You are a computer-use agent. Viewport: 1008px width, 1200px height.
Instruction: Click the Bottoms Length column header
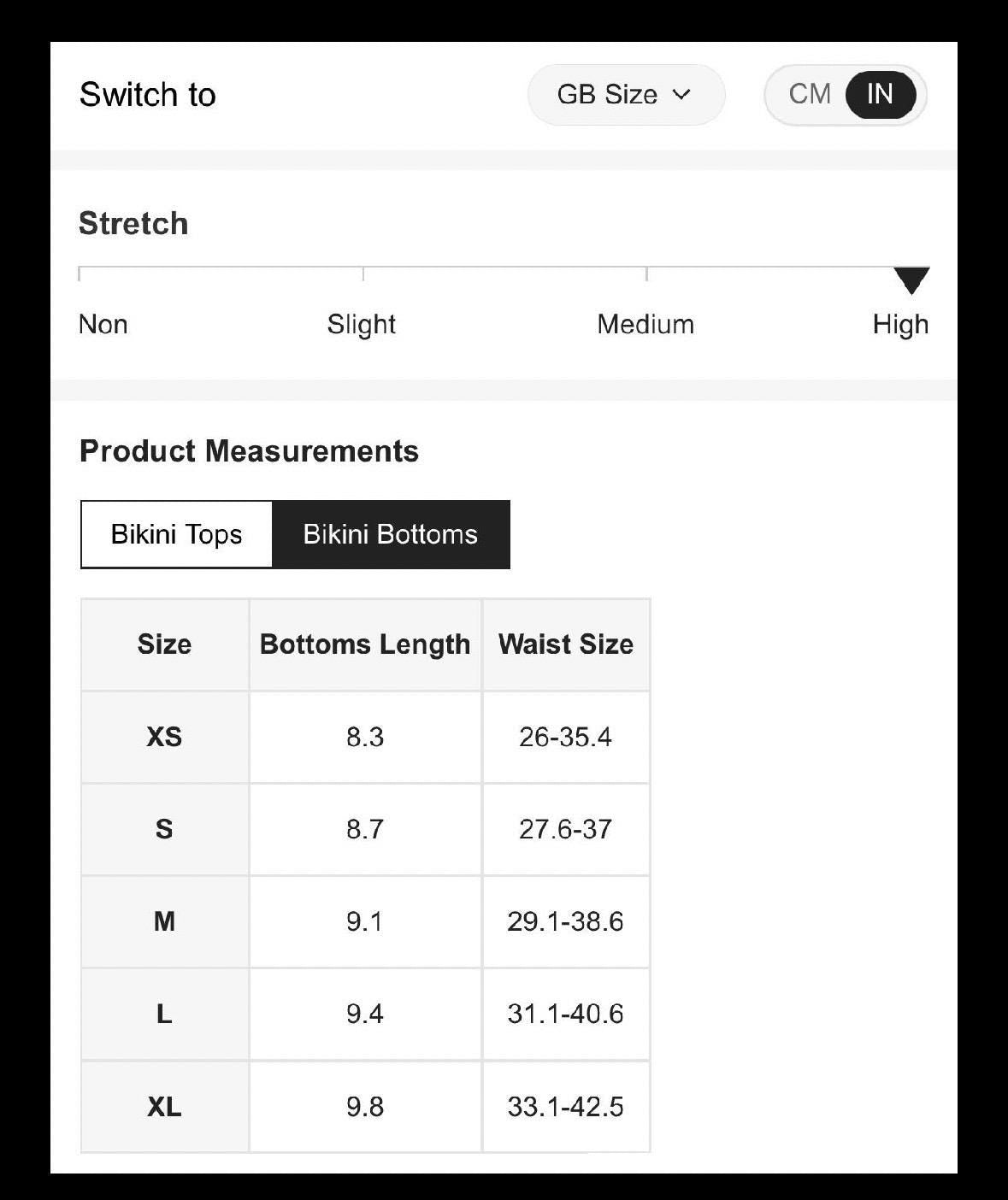coord(365,644)
